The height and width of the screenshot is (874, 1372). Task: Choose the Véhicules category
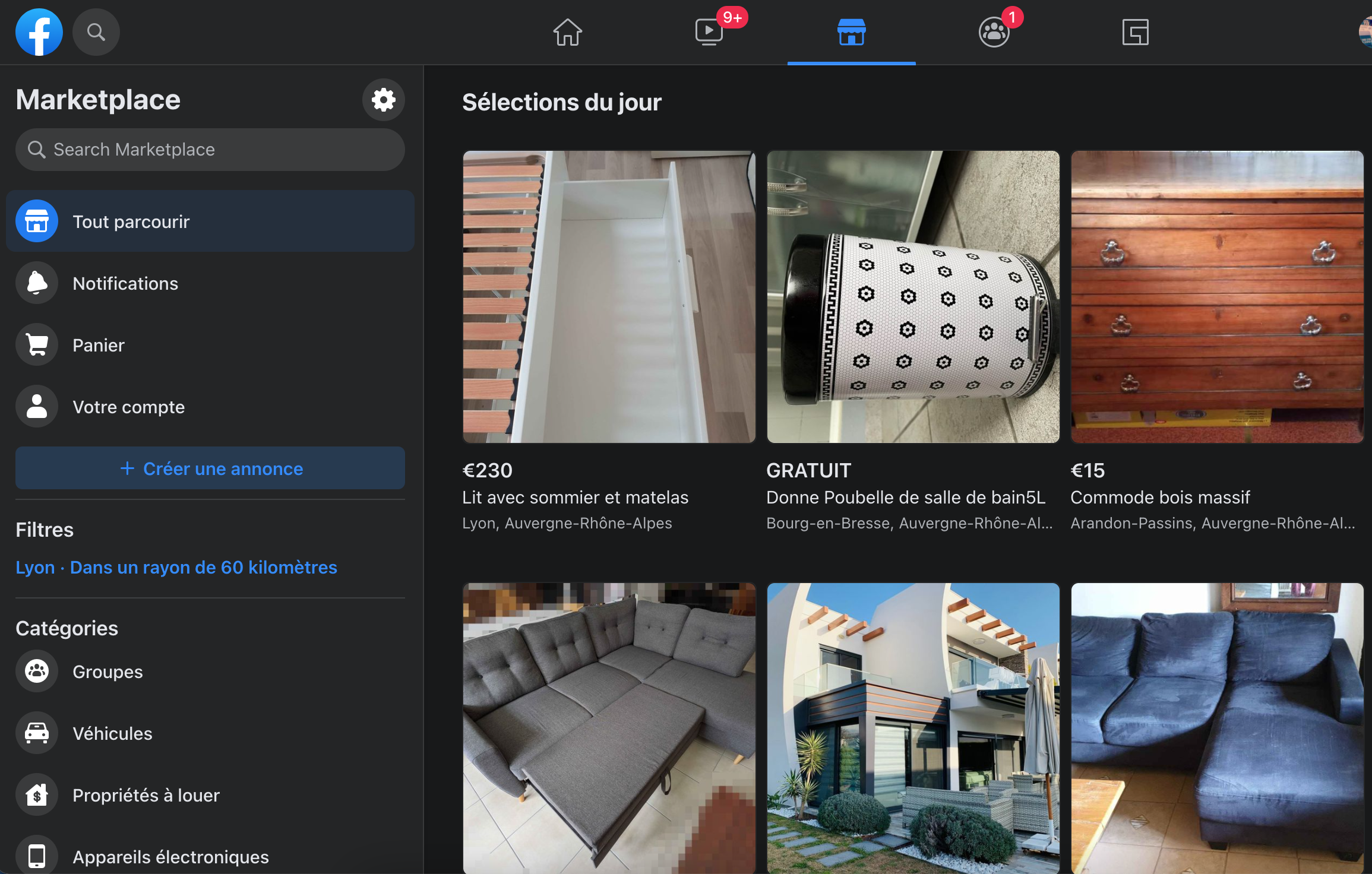[x=112, y=733]
